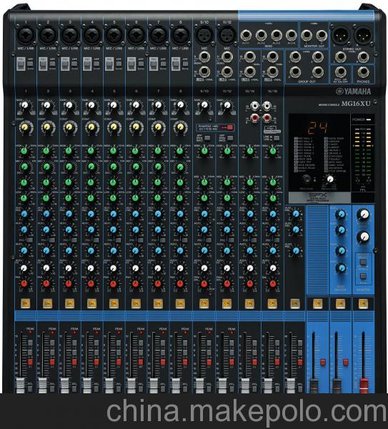Image resolution: width=388 pixels, height=429 pixels.
Task: Click the PHONES output jack
Action: pos(363,72)
